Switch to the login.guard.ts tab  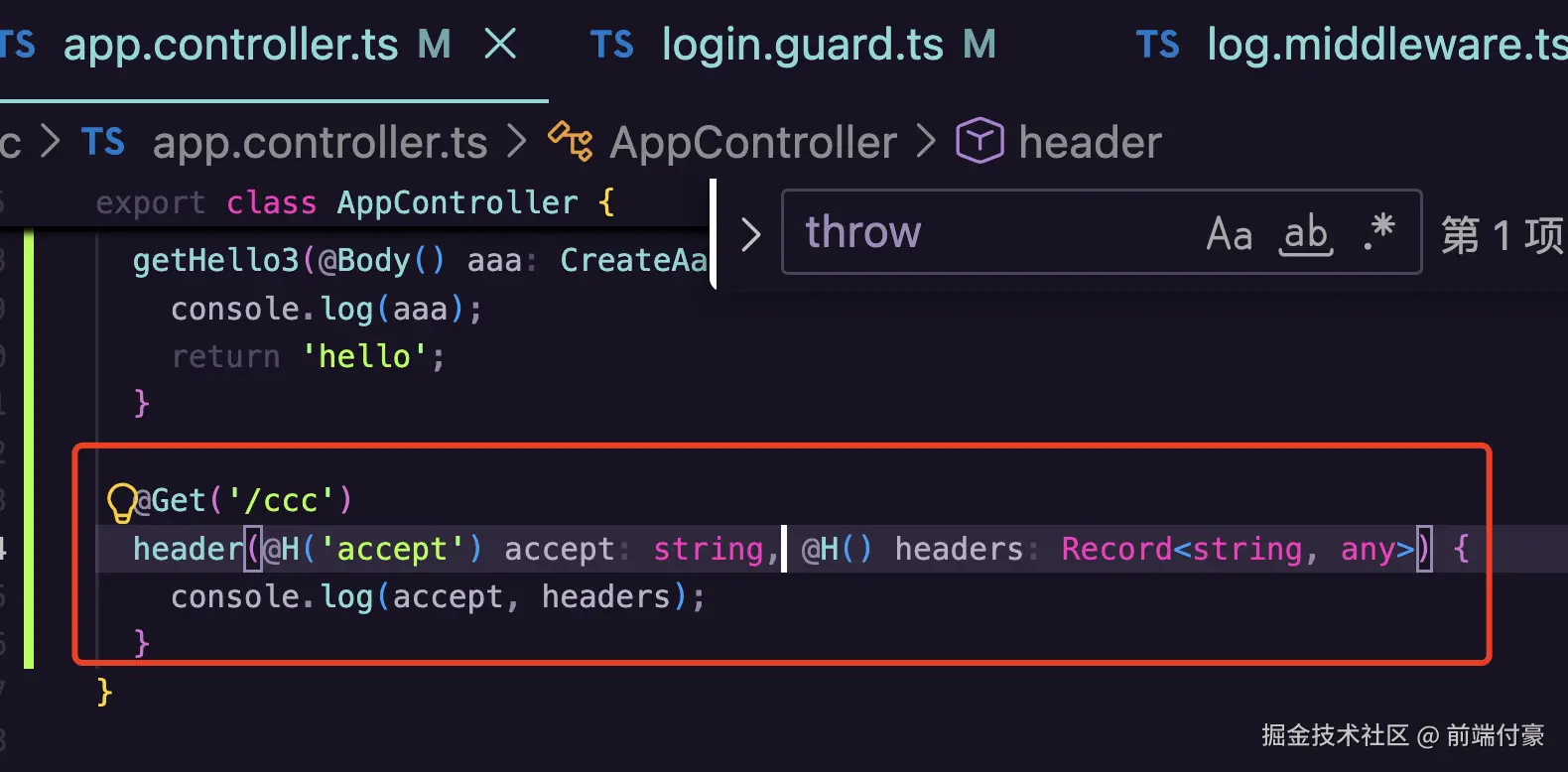tap(803, 45)
